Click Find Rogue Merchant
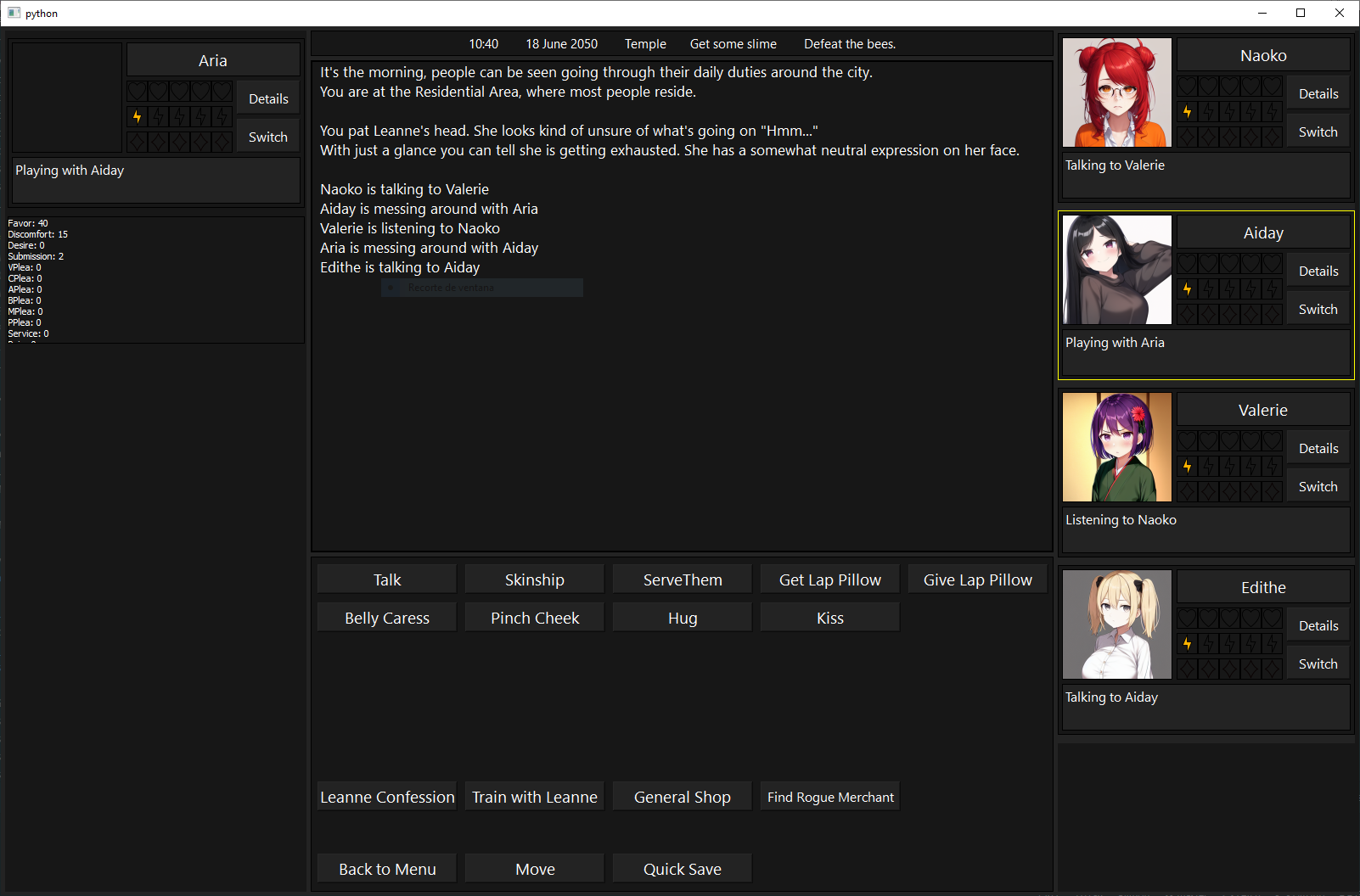This screenshot has height=896, width=1360. click(x=830, y=797)
